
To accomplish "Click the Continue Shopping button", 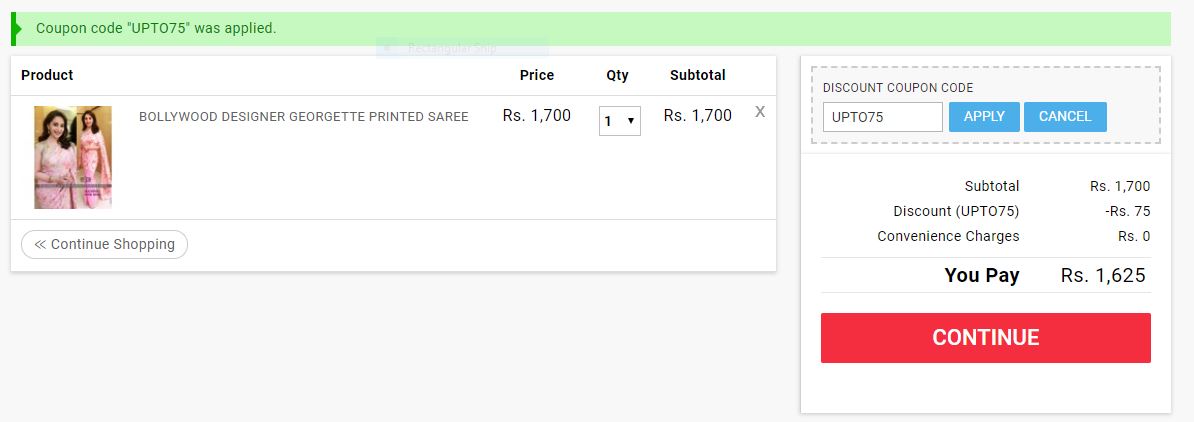I will click(x=104, y=244).
